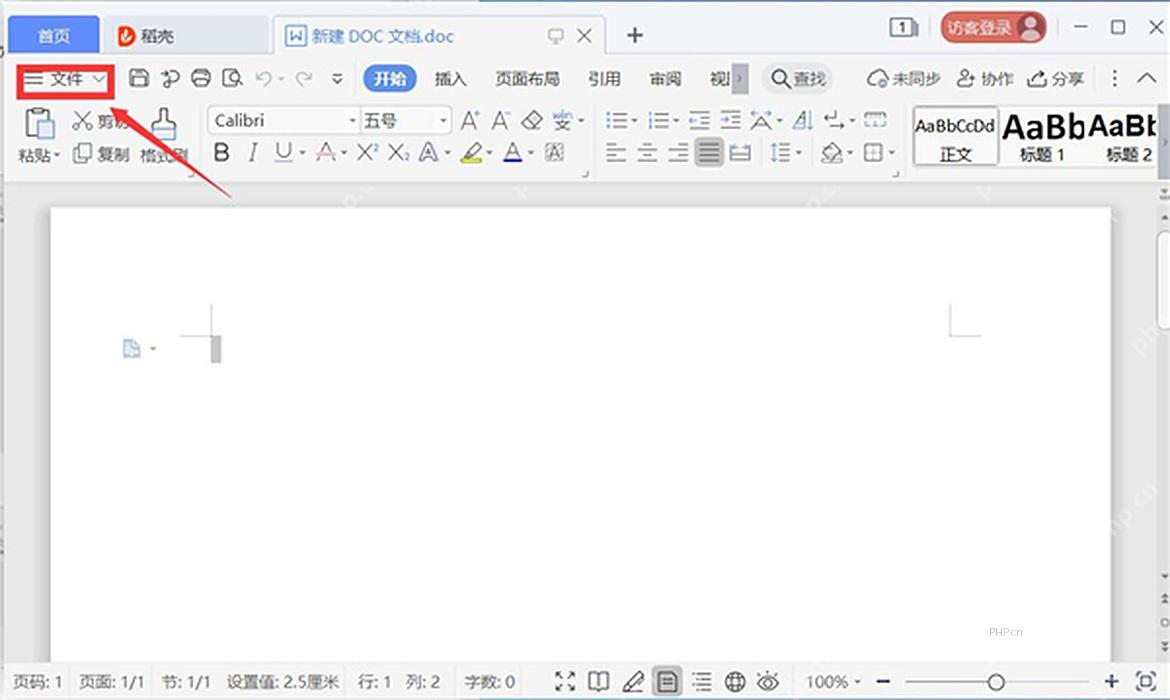Image resolution: width=1170 pixels, height=700 pixels.
Task: Toggle Subscript formatting
Action: pyautogui.click(x=398, y=153)
